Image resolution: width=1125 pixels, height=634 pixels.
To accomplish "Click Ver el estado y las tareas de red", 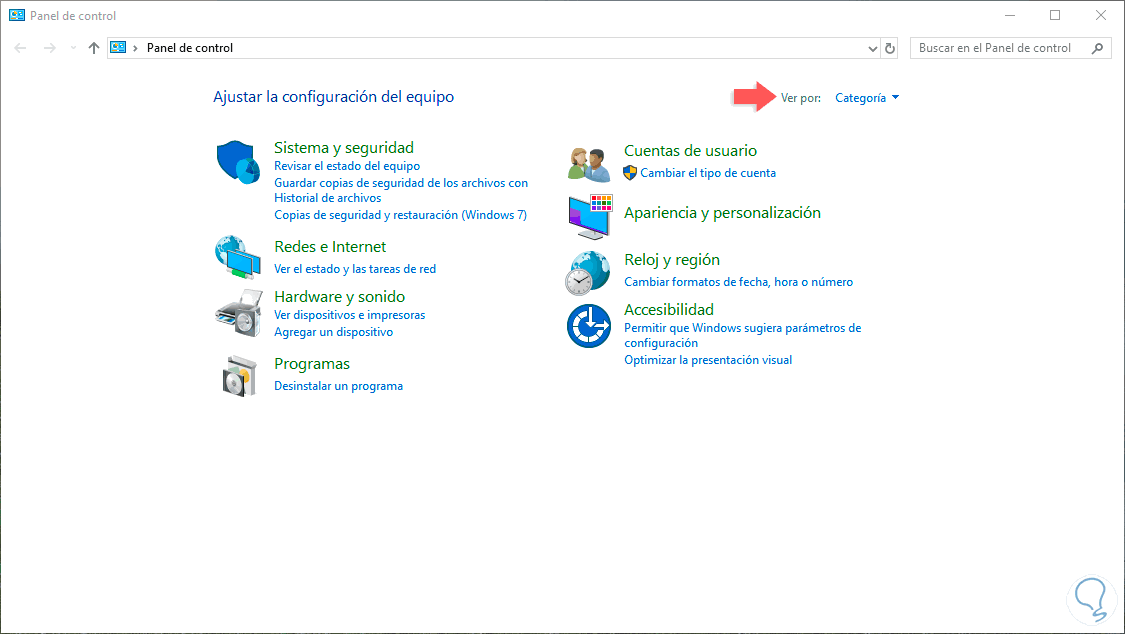I will [x=355, y=269].
